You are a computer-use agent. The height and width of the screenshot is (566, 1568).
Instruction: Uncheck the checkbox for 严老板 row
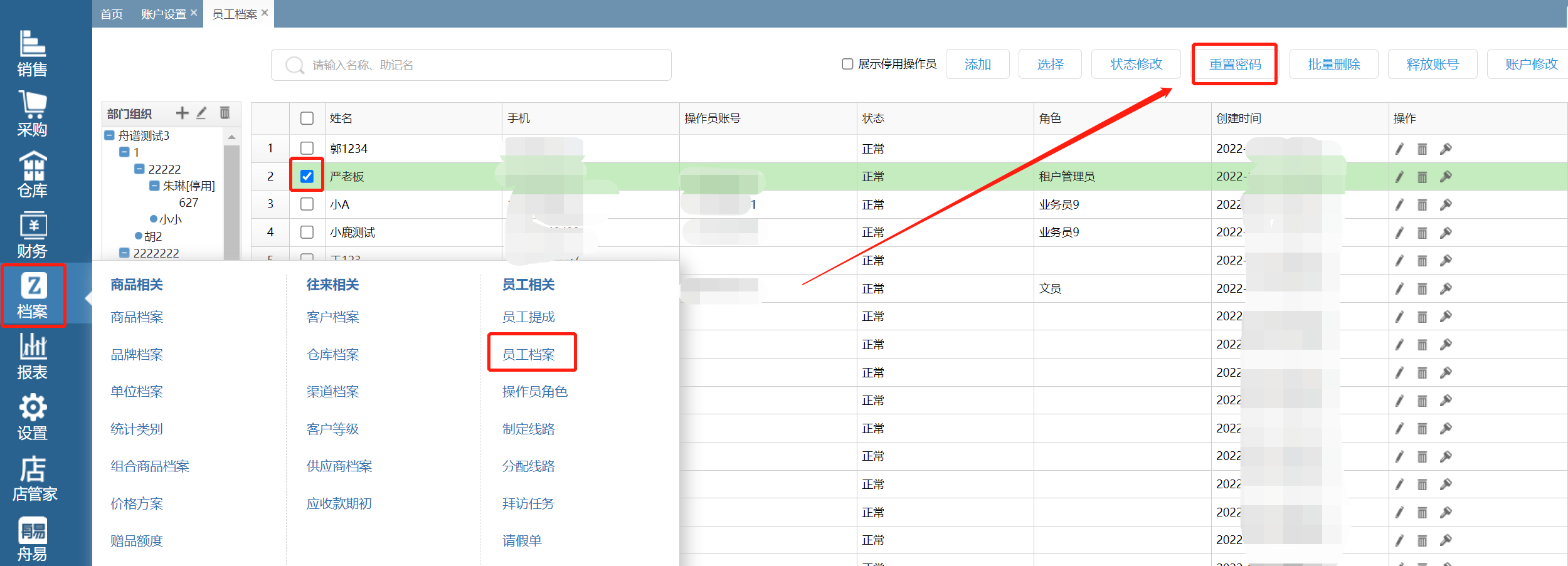coord(307,176)
